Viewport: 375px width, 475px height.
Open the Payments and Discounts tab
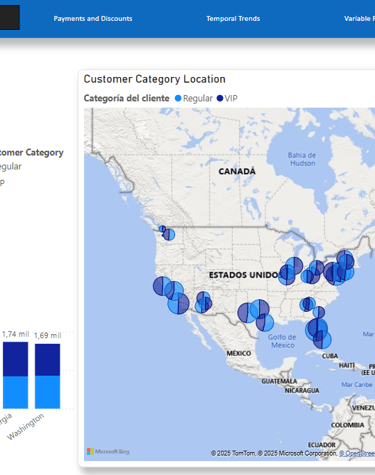click(x=93, y=19)
